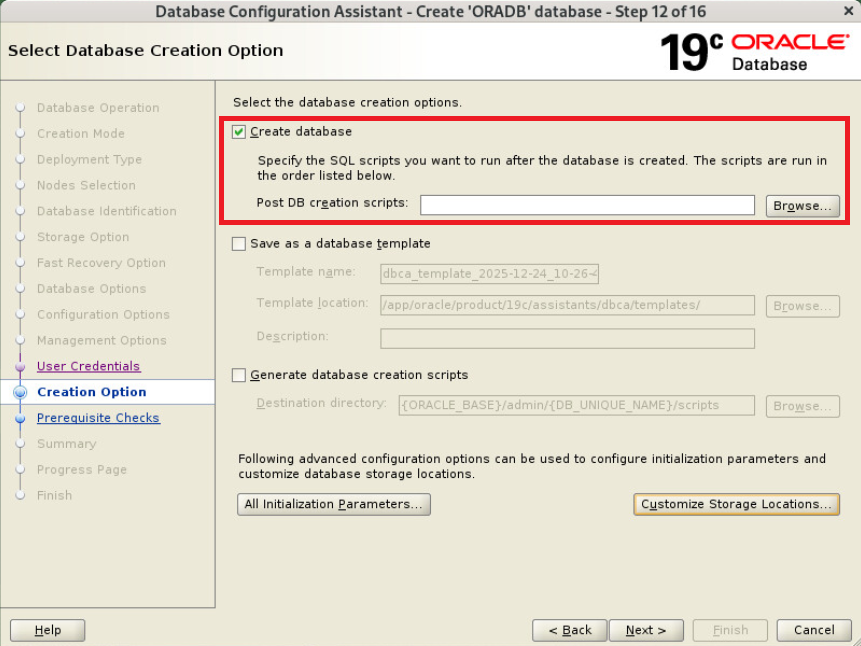The width and height of the screenshot is (861, 646).
Task: Enable Save as a database template
Action: (x=238, y=244)
